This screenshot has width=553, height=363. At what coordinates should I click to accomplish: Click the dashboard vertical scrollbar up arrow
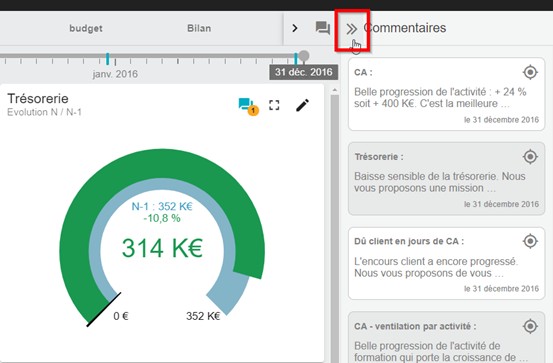pos(334,90)
